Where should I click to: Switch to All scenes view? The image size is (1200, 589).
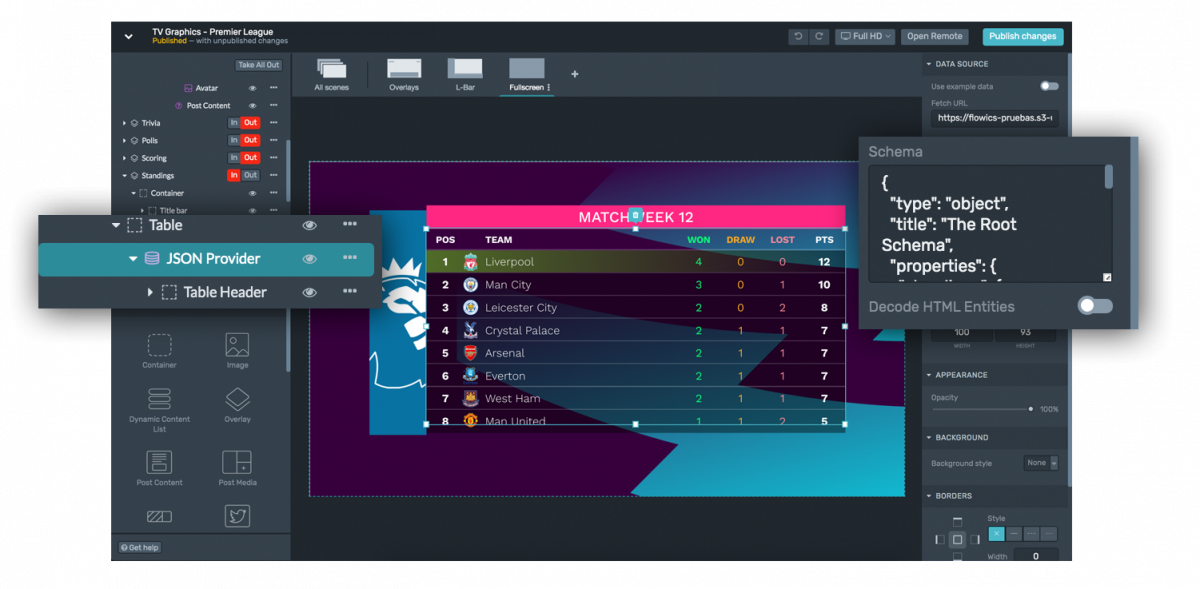pos(332,75)
